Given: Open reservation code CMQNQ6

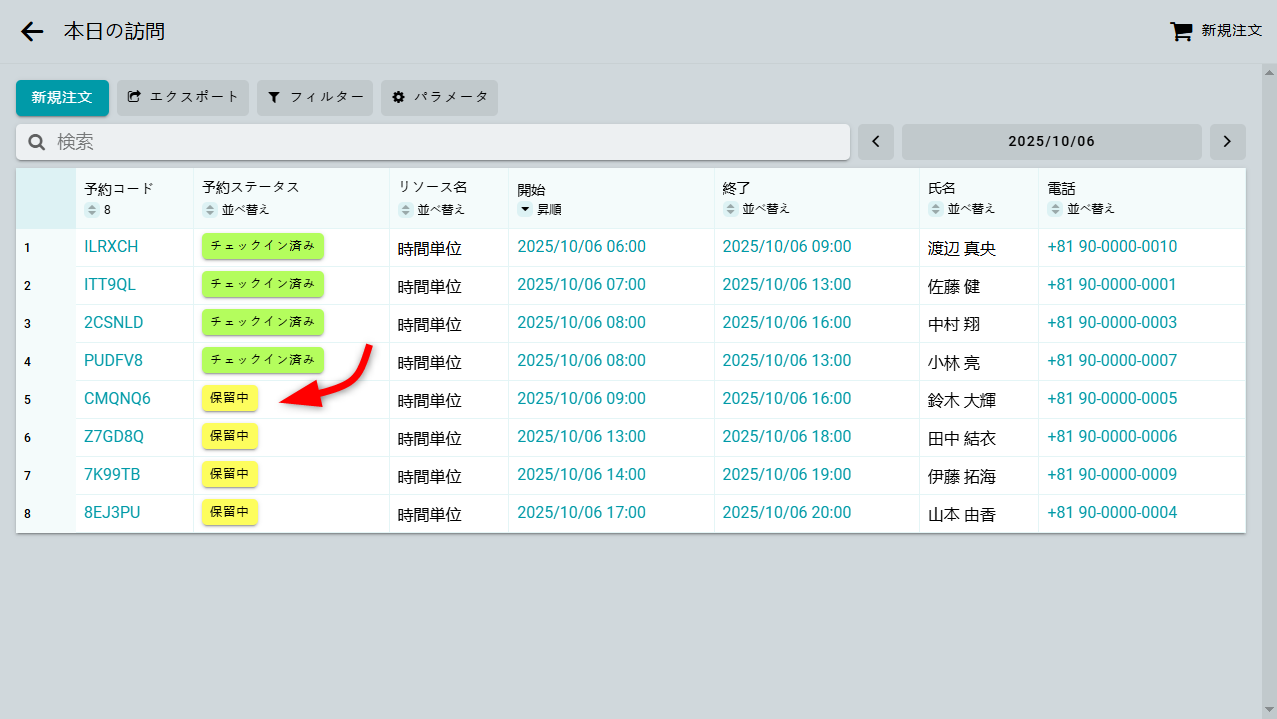Looking at the screenshot, I should 117,399.
